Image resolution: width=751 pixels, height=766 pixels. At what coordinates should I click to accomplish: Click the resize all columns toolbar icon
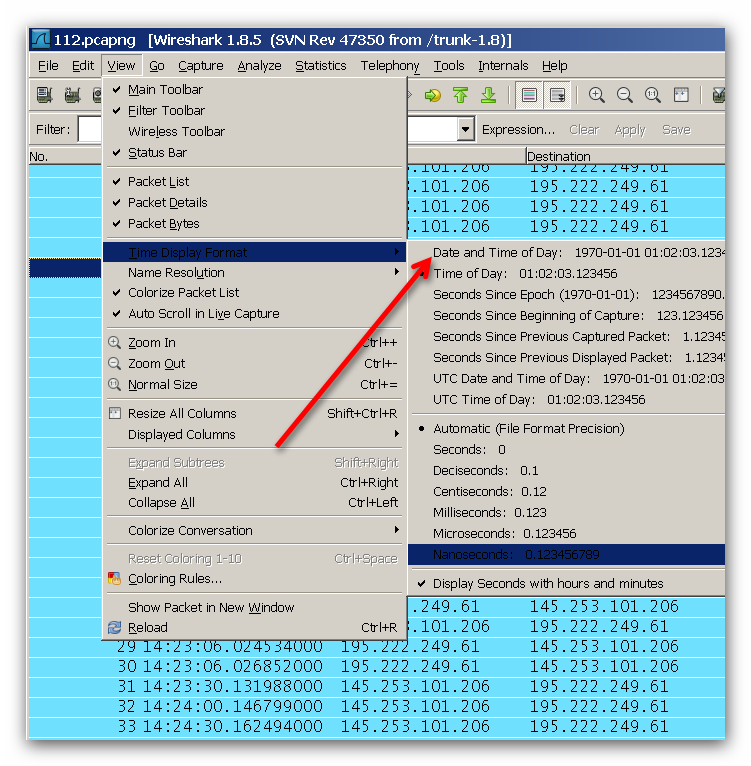[681, 95]
